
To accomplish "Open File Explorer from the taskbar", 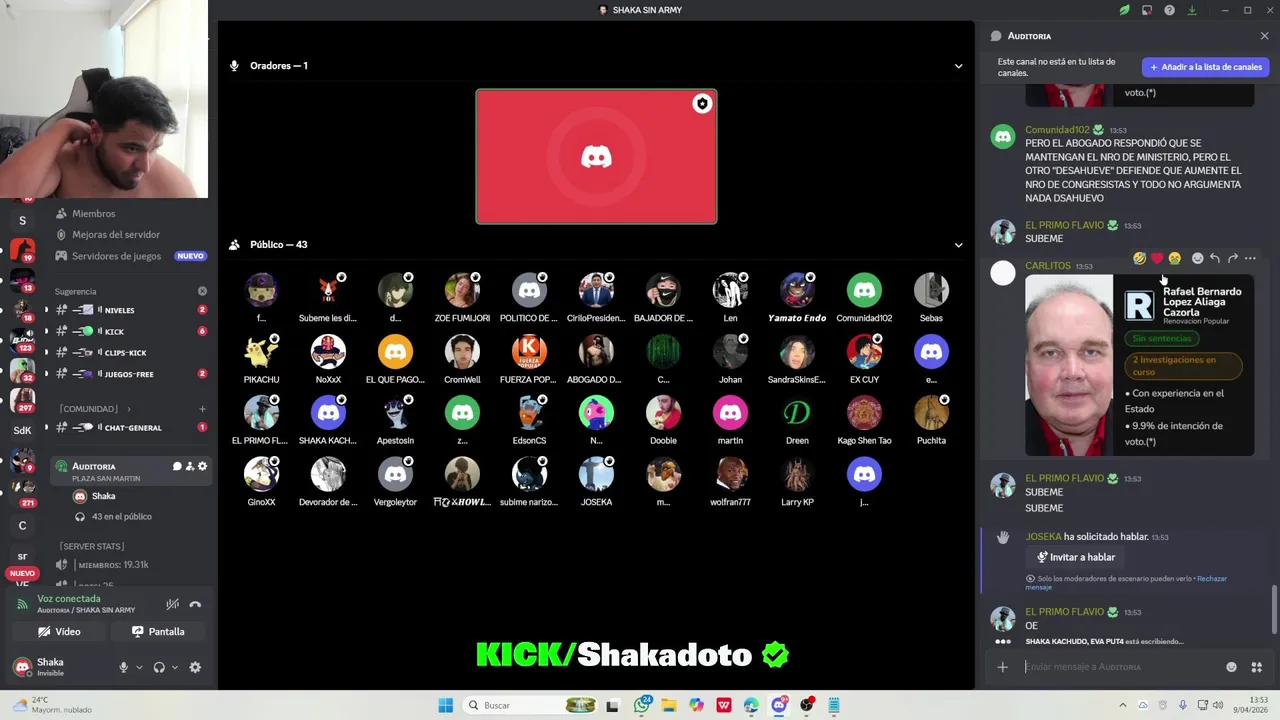I will pyautogui.click(x=669, y=705).
